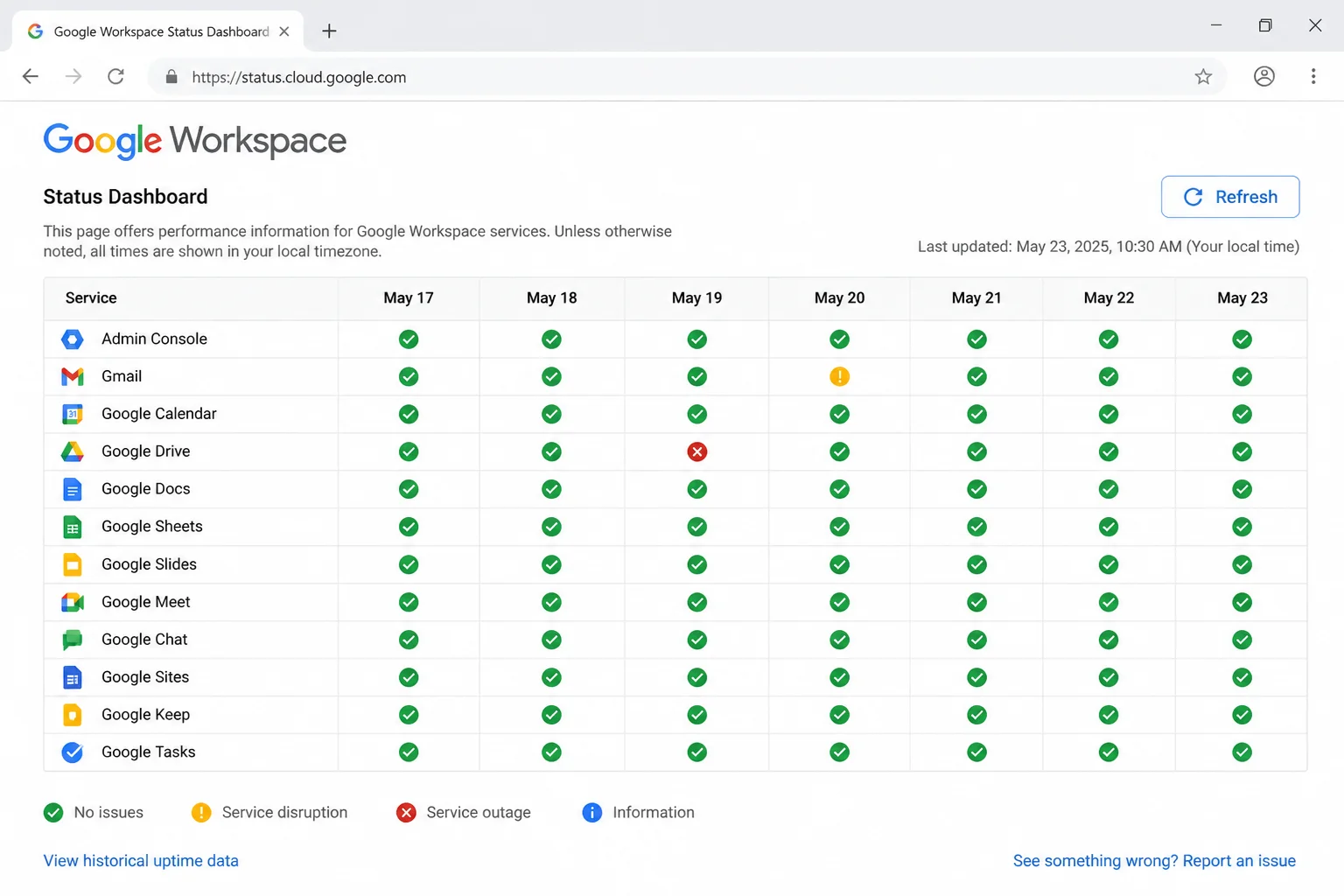Click the Google Chat icon
Viewport: 1344px width, 896px height.
(x=73, y=640)
